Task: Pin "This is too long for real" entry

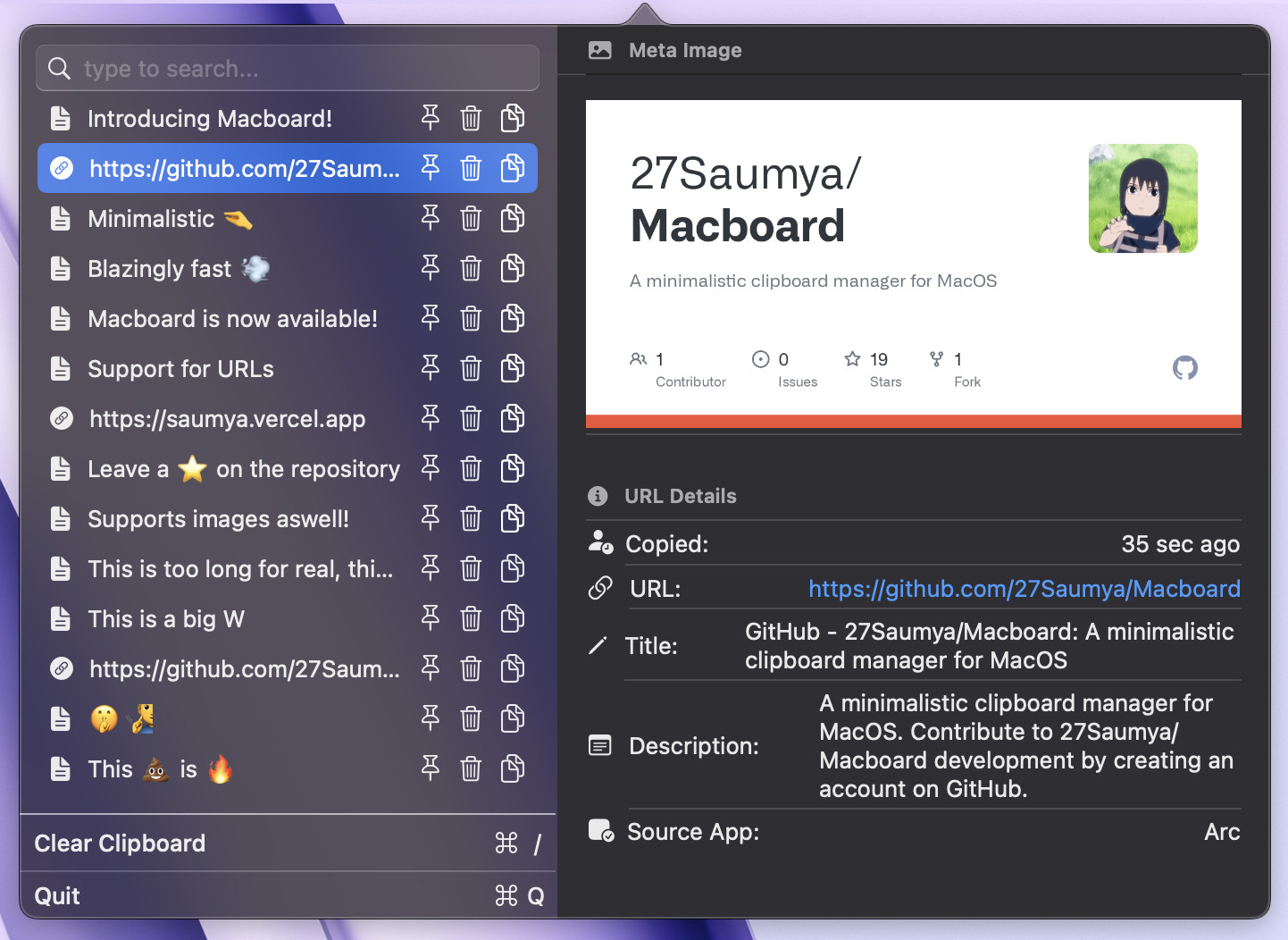Action: tap(431, 568)
